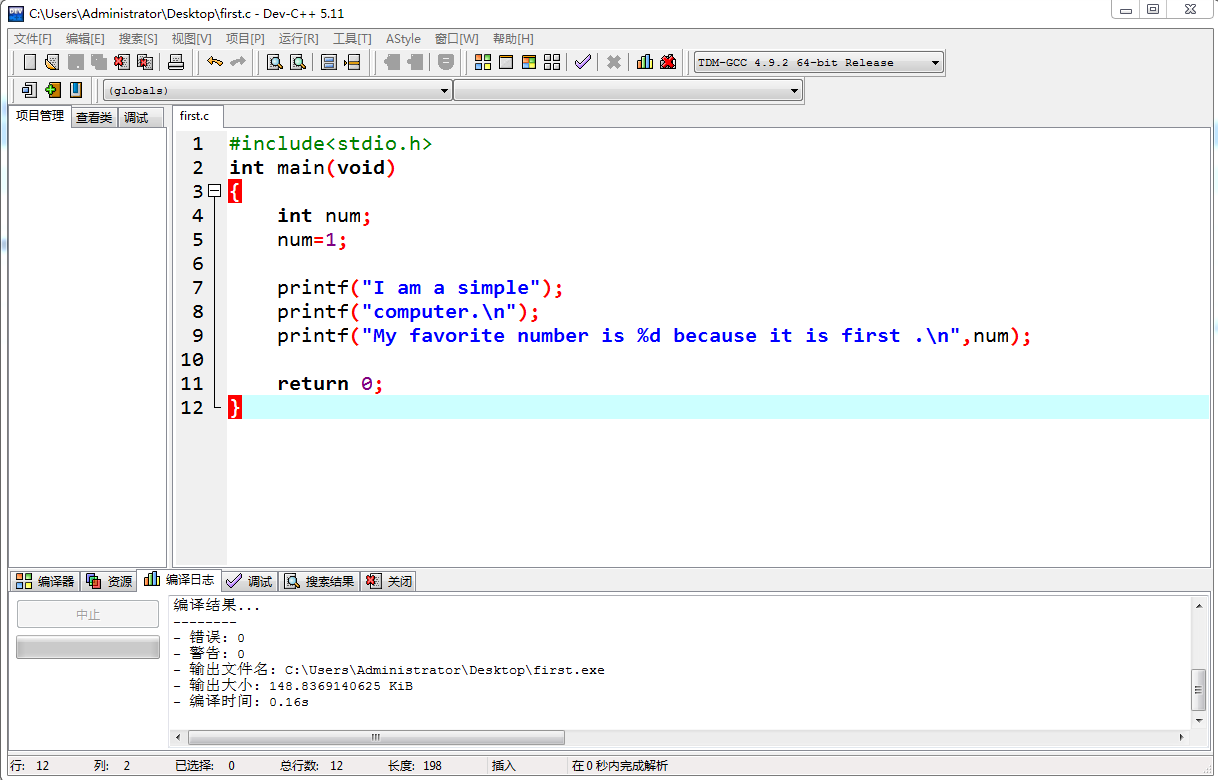Screen dimensions: 1218x780
Task: Click the Rebuild All toolbar icon
Action: click(552, 62)
